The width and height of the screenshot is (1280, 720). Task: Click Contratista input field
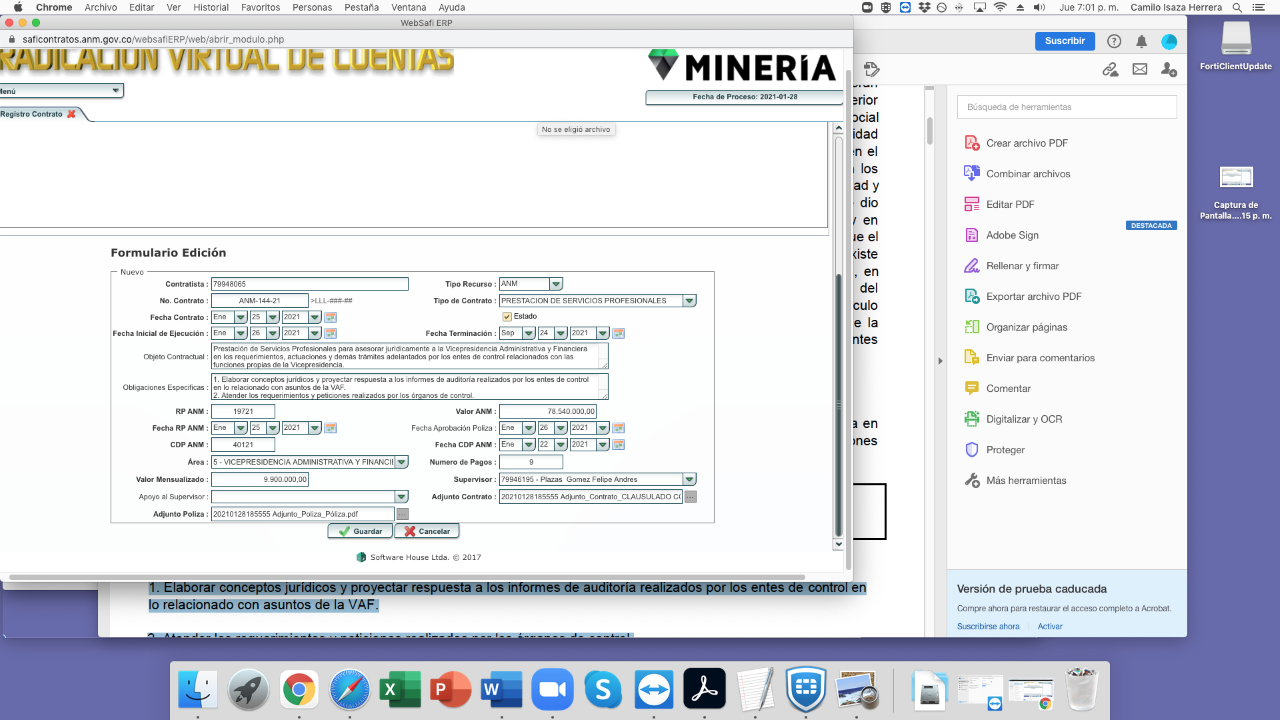point(309,284)
